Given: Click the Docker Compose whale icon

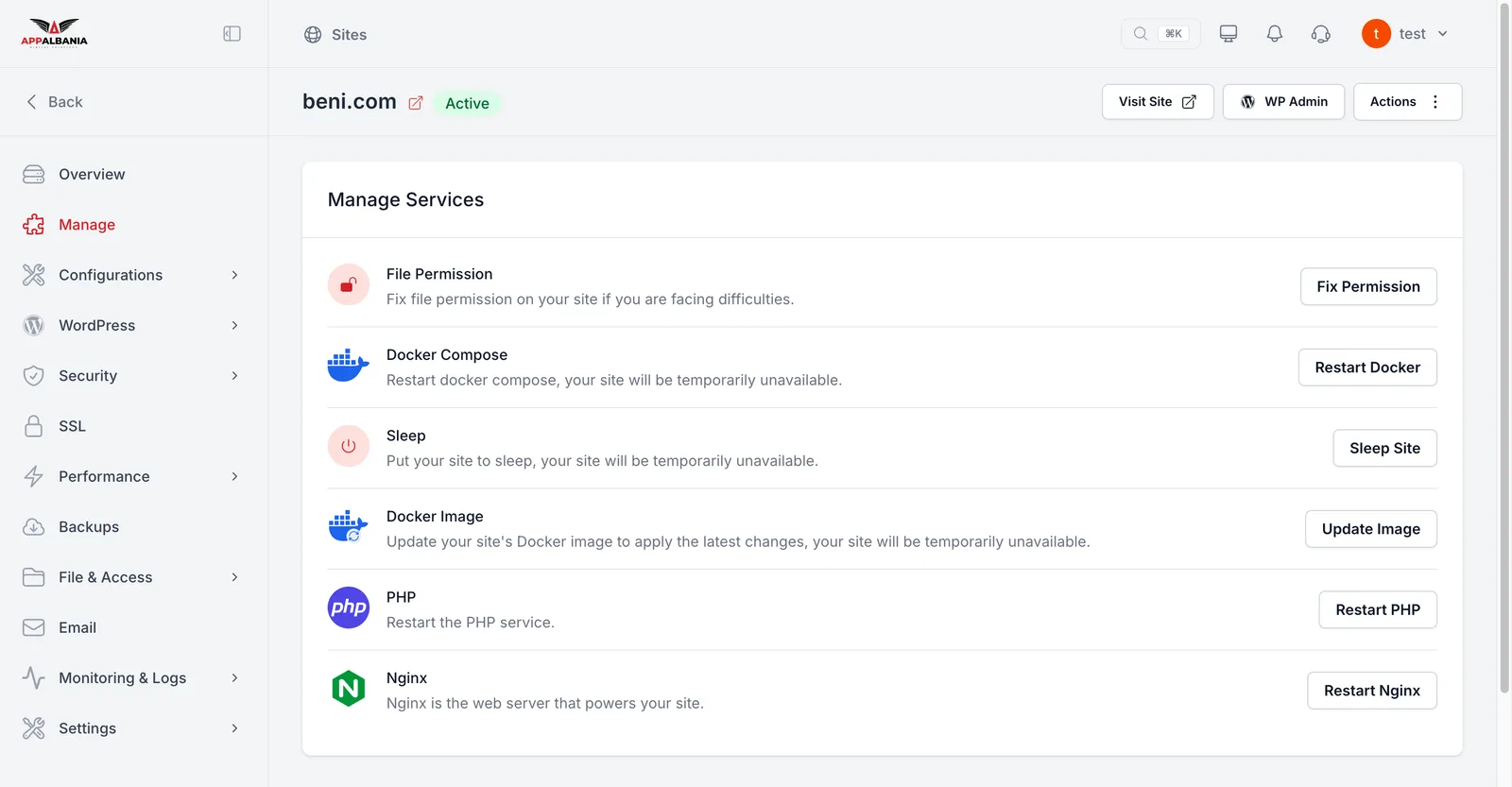Looking at the screenshot, I should coord(348,365).
